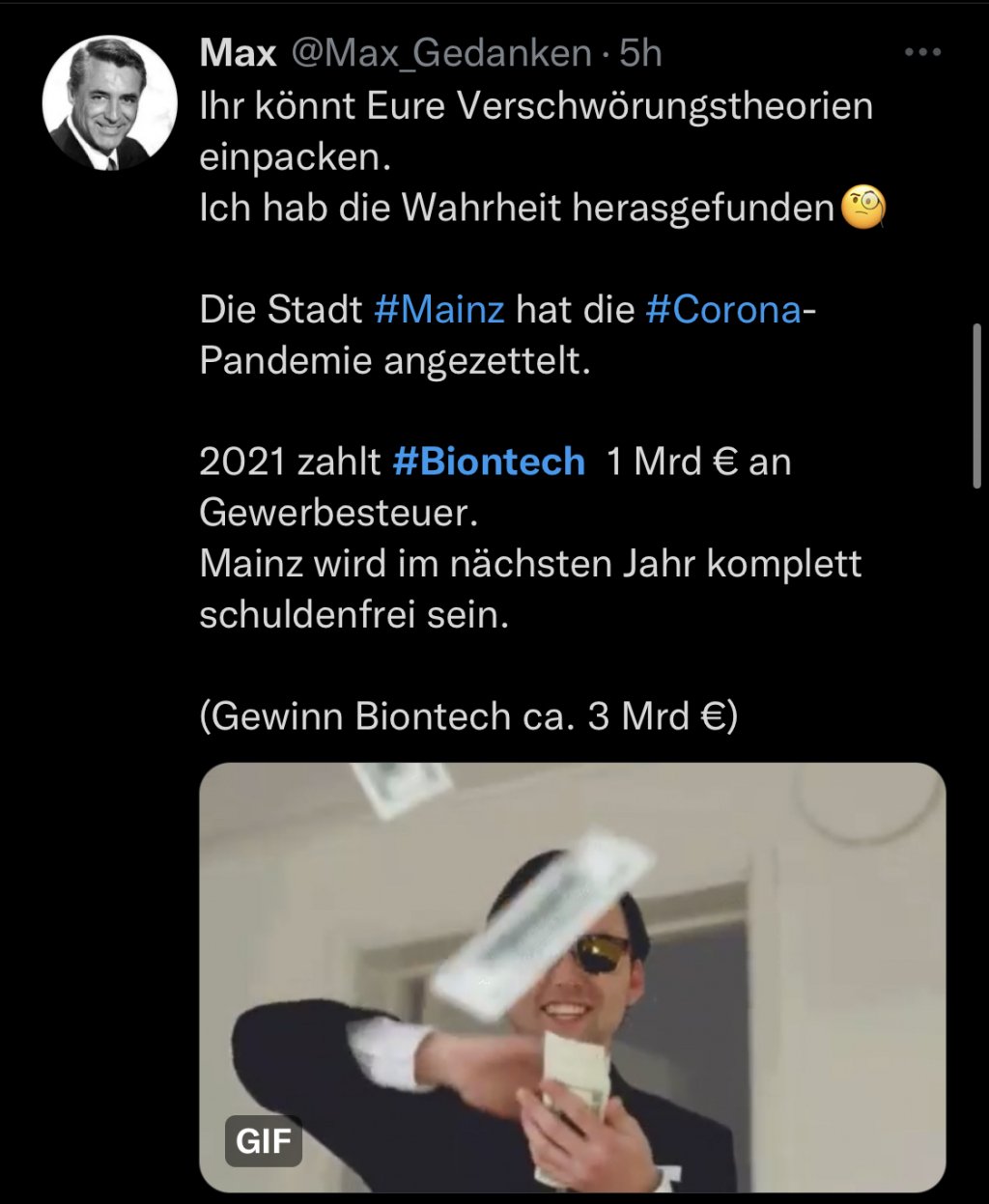
Task: Play the money-throwing GIF
Action: (x=572, y=975)
